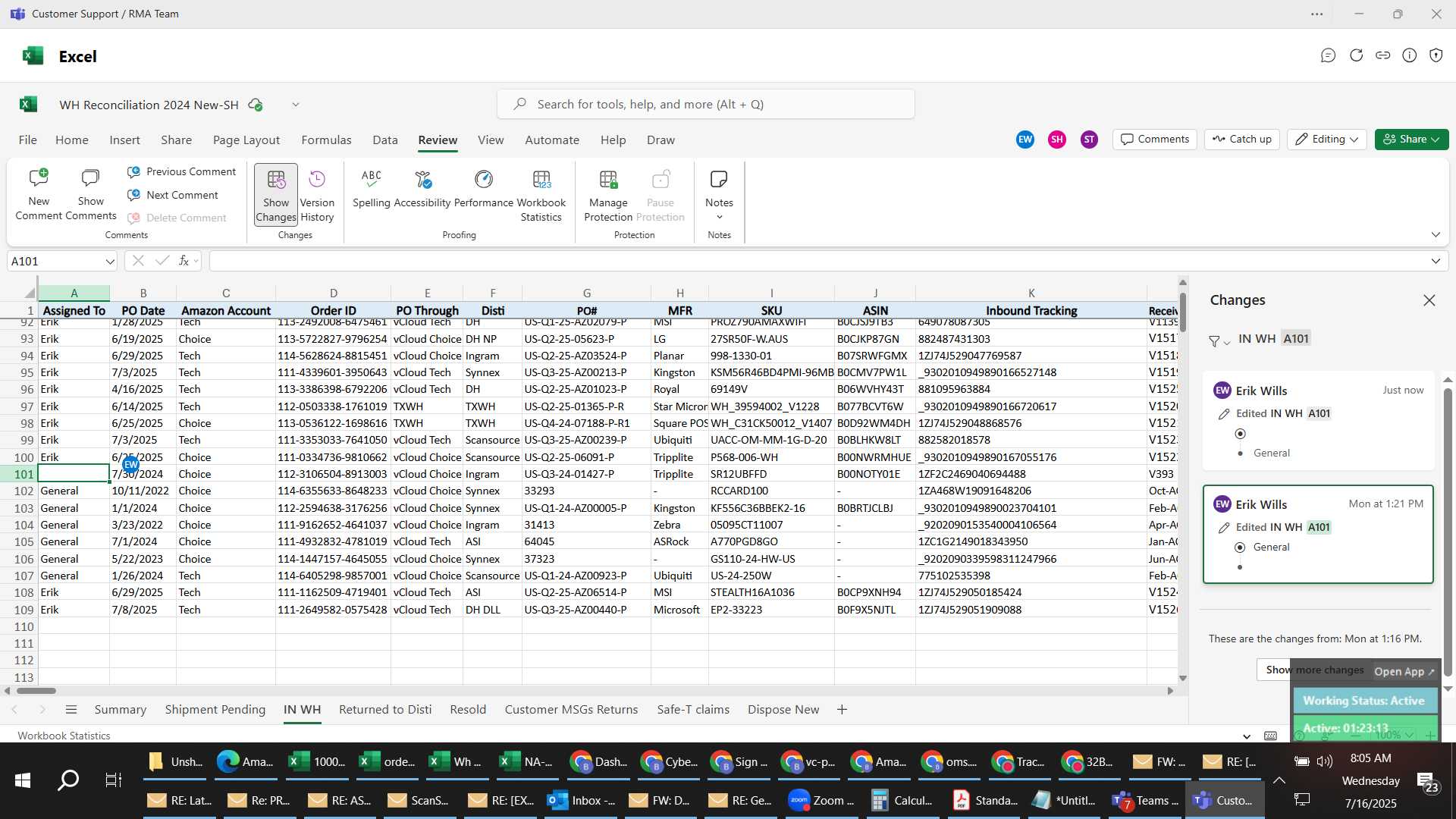Screen dimensions: 1456x819
Task: Open Windows taskbar search
Action: (x=68, y=780)
